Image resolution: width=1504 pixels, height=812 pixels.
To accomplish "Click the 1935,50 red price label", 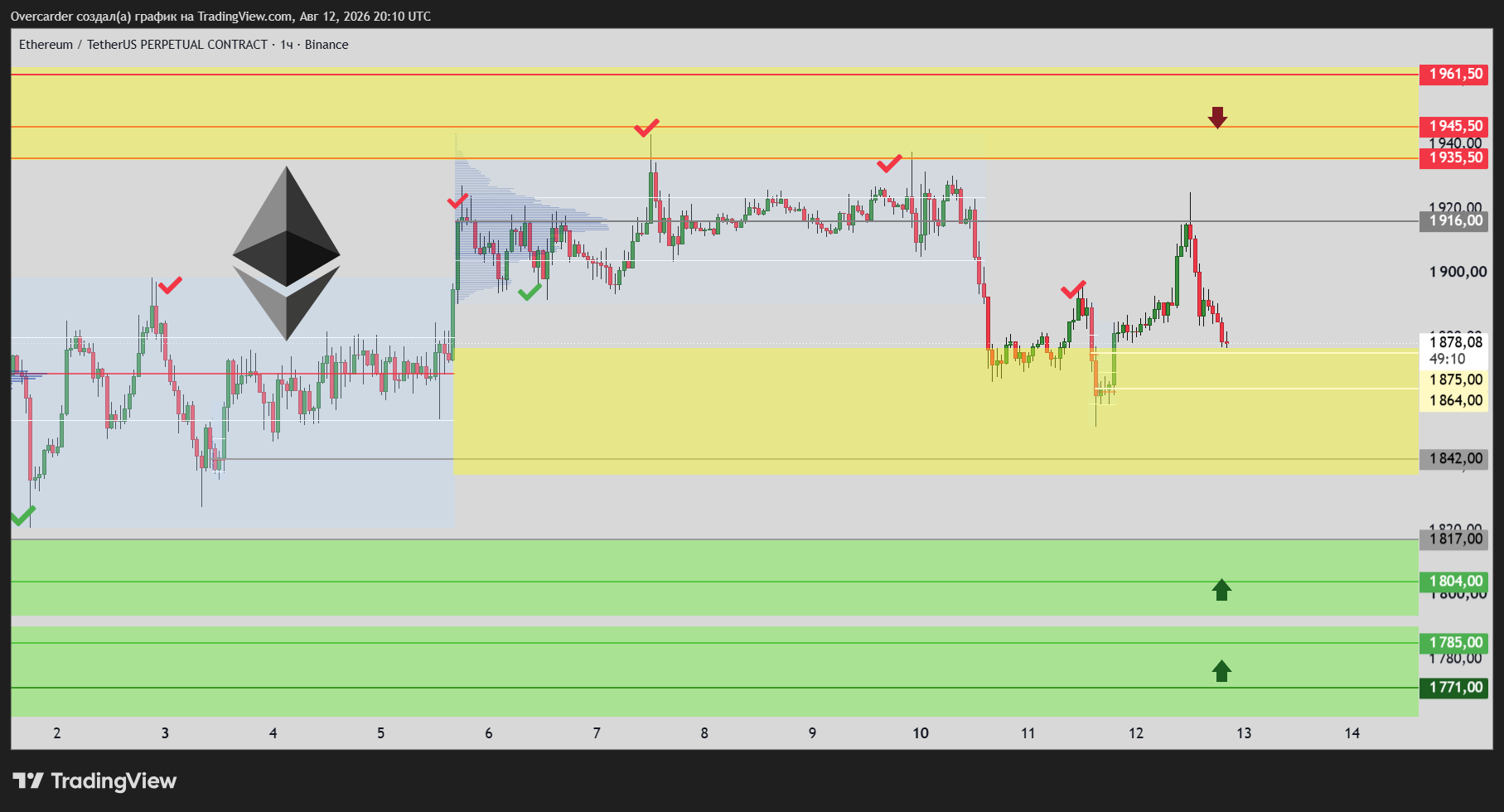I will click(x=1456, y=158).
